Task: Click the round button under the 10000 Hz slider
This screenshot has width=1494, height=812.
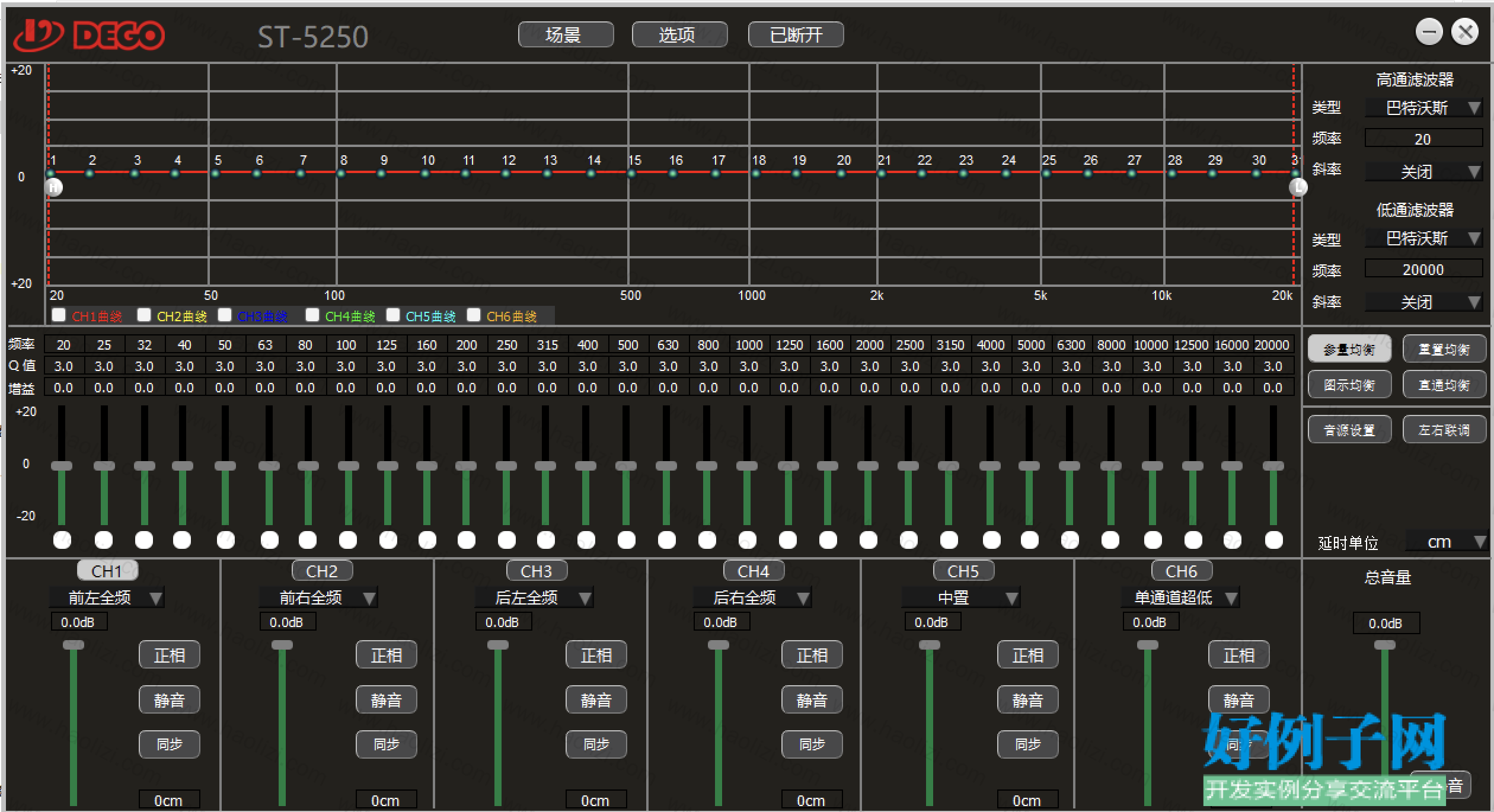Action: [1153, 540]
